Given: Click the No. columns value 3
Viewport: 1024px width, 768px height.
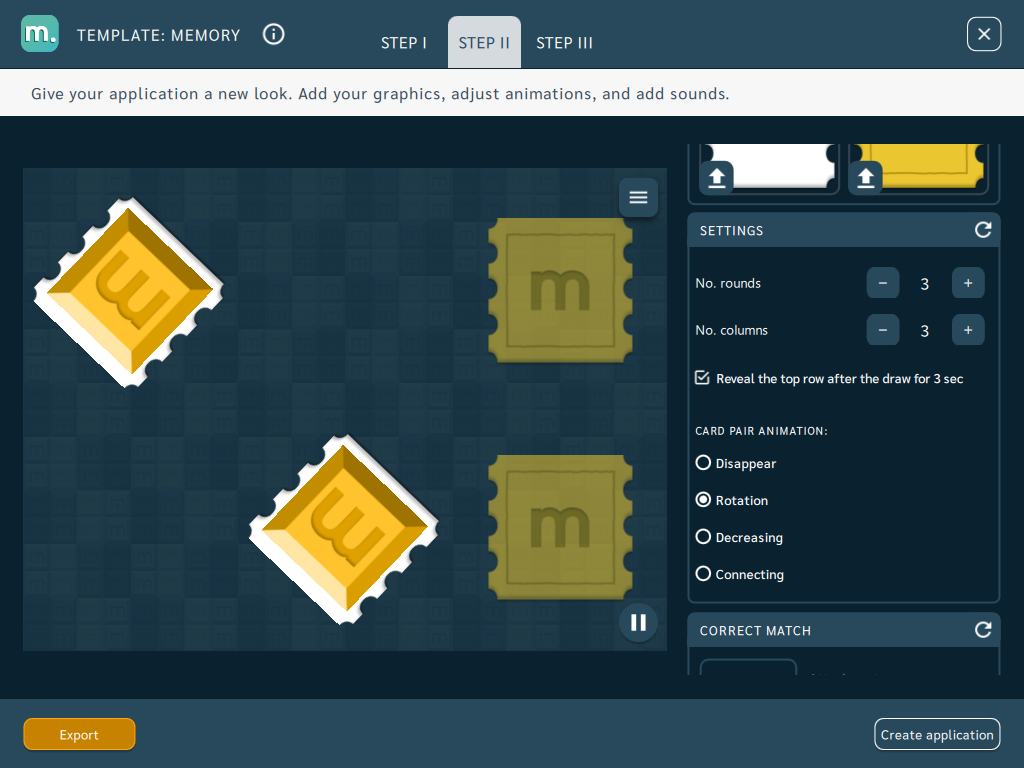Looking at the screenshot, I should (924, 331).
